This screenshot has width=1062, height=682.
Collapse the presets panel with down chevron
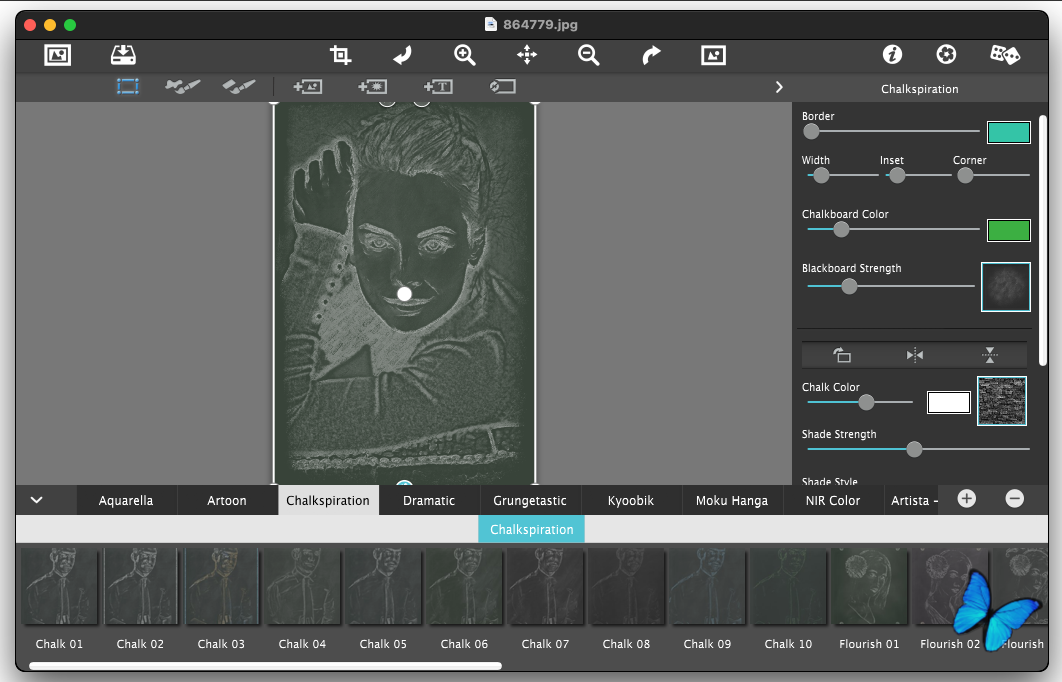[37, 500]
